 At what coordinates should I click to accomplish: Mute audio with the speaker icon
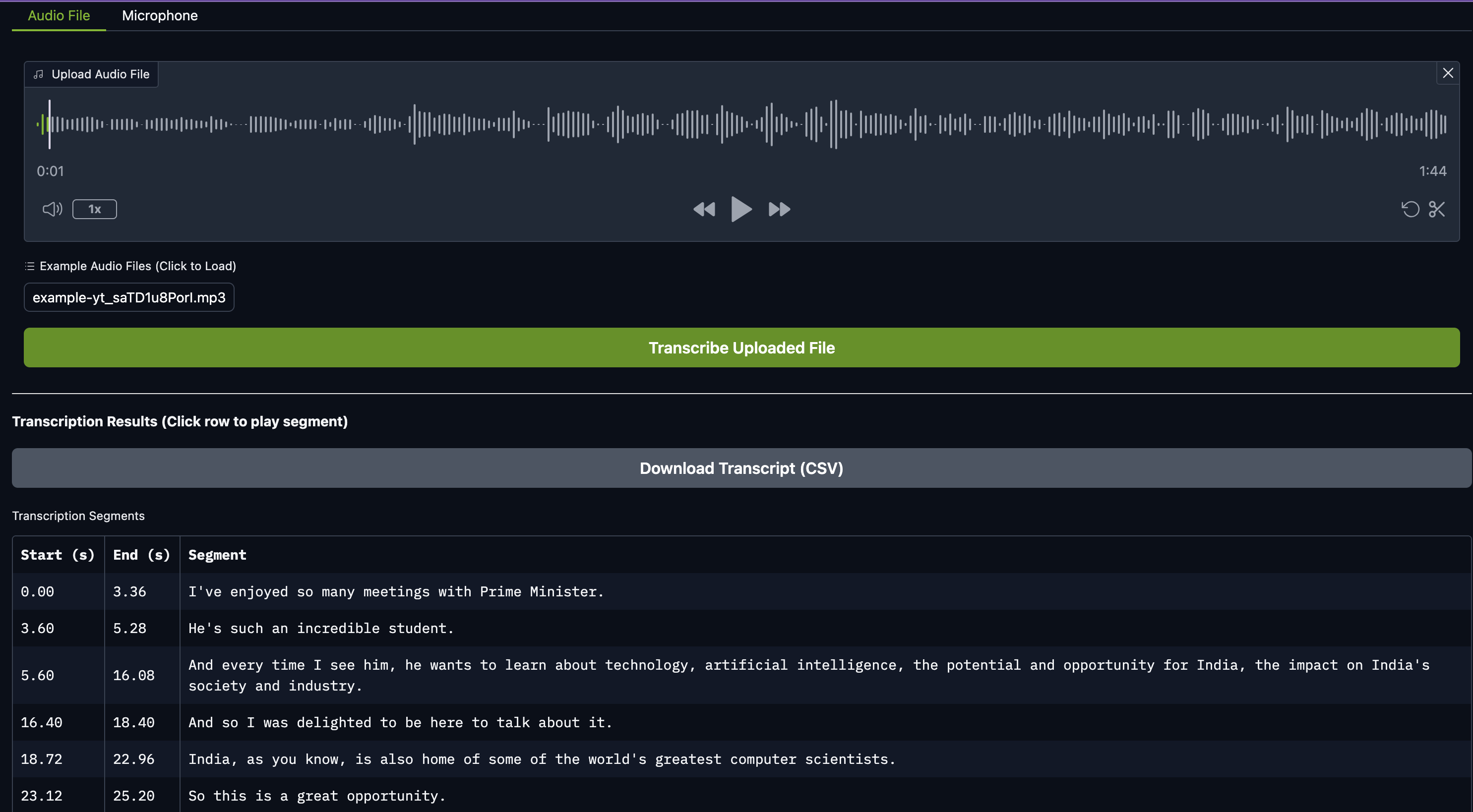[52, 209]
